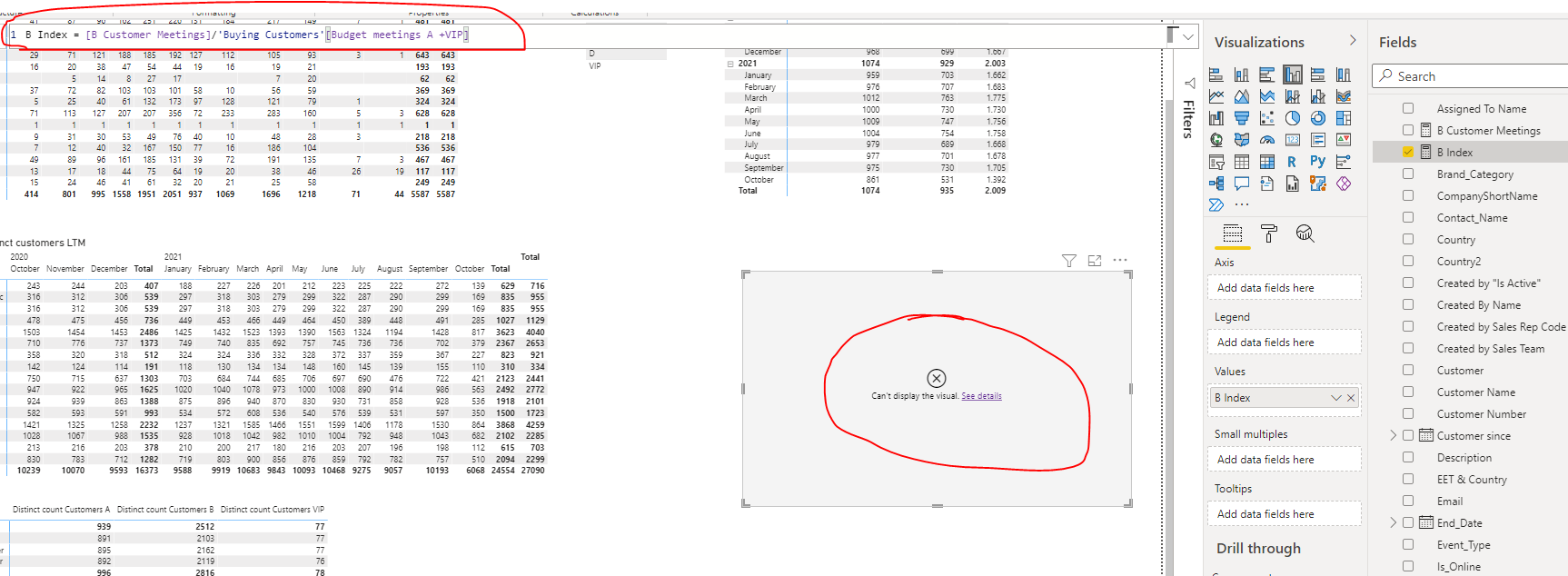Collapse the Visualizations pane

coord(1353,41)
